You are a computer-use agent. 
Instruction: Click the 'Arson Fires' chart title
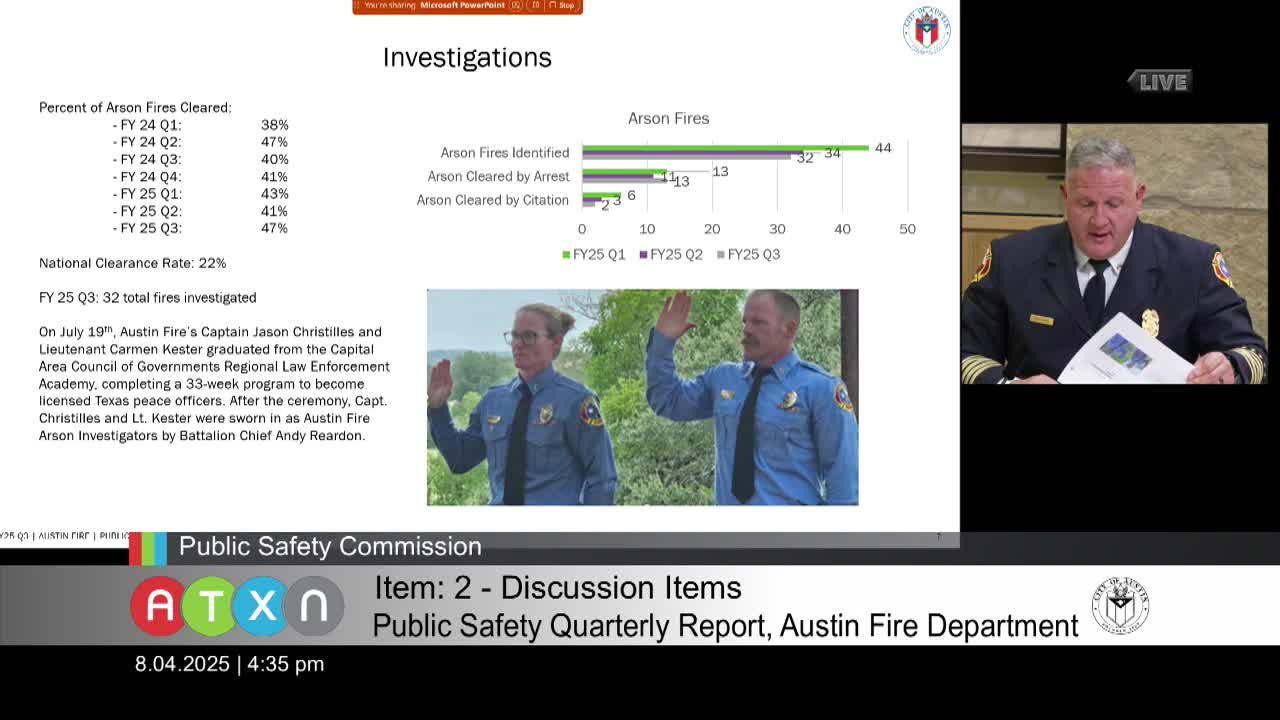point(668,118)
